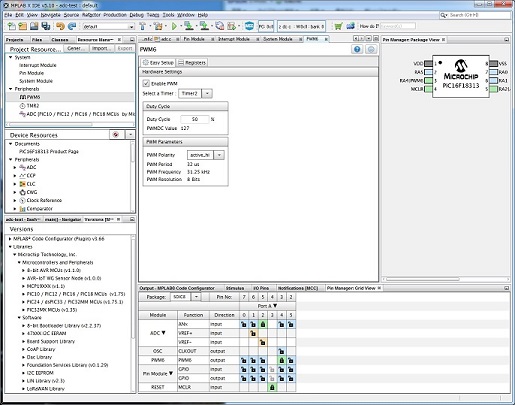Open the project configuration default dropdown
The width and height of the screenshot is (515, 405).
pos(132,26)
